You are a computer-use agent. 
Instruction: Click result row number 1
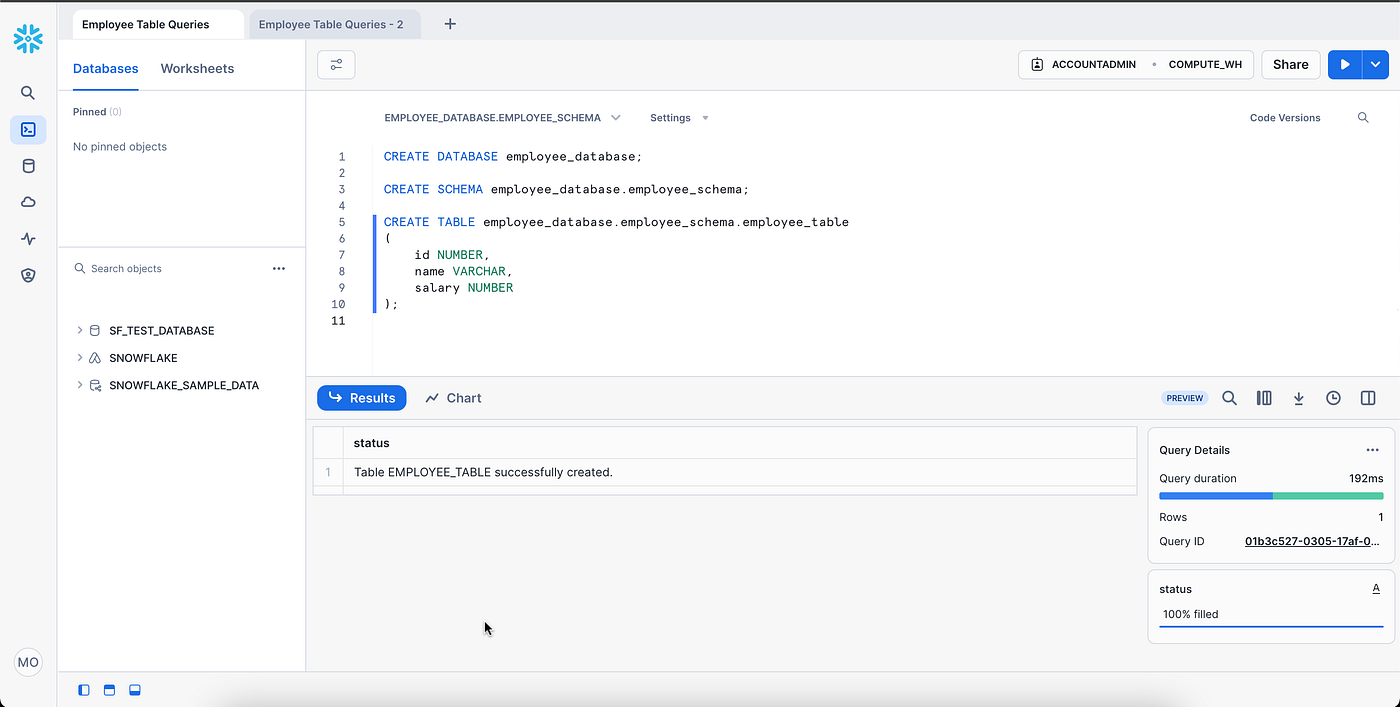click(x=328, y=472)
